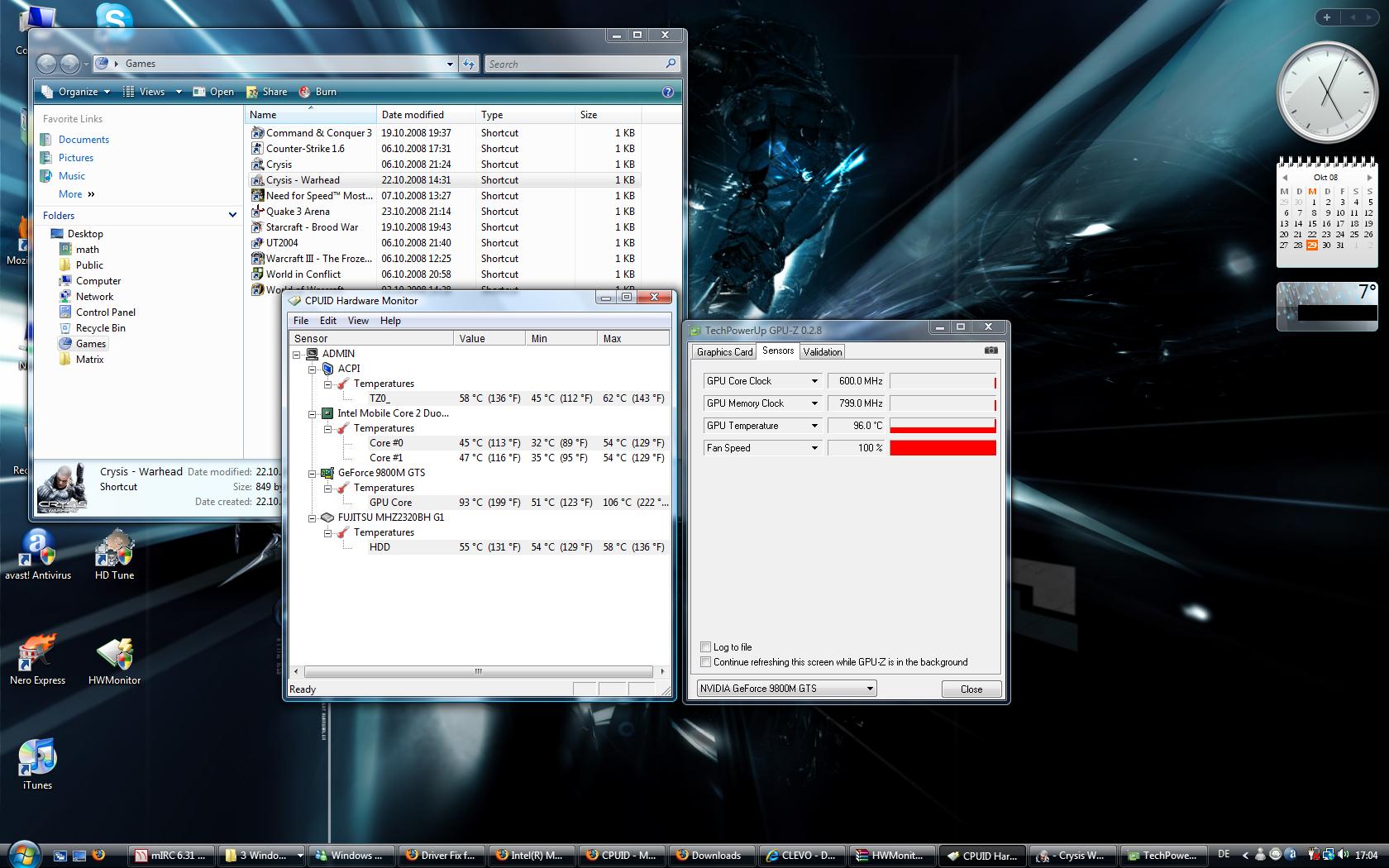Open the View menu in HWMonitor
This screenshot has width=1389, height=868.
[x=358, y=321]
